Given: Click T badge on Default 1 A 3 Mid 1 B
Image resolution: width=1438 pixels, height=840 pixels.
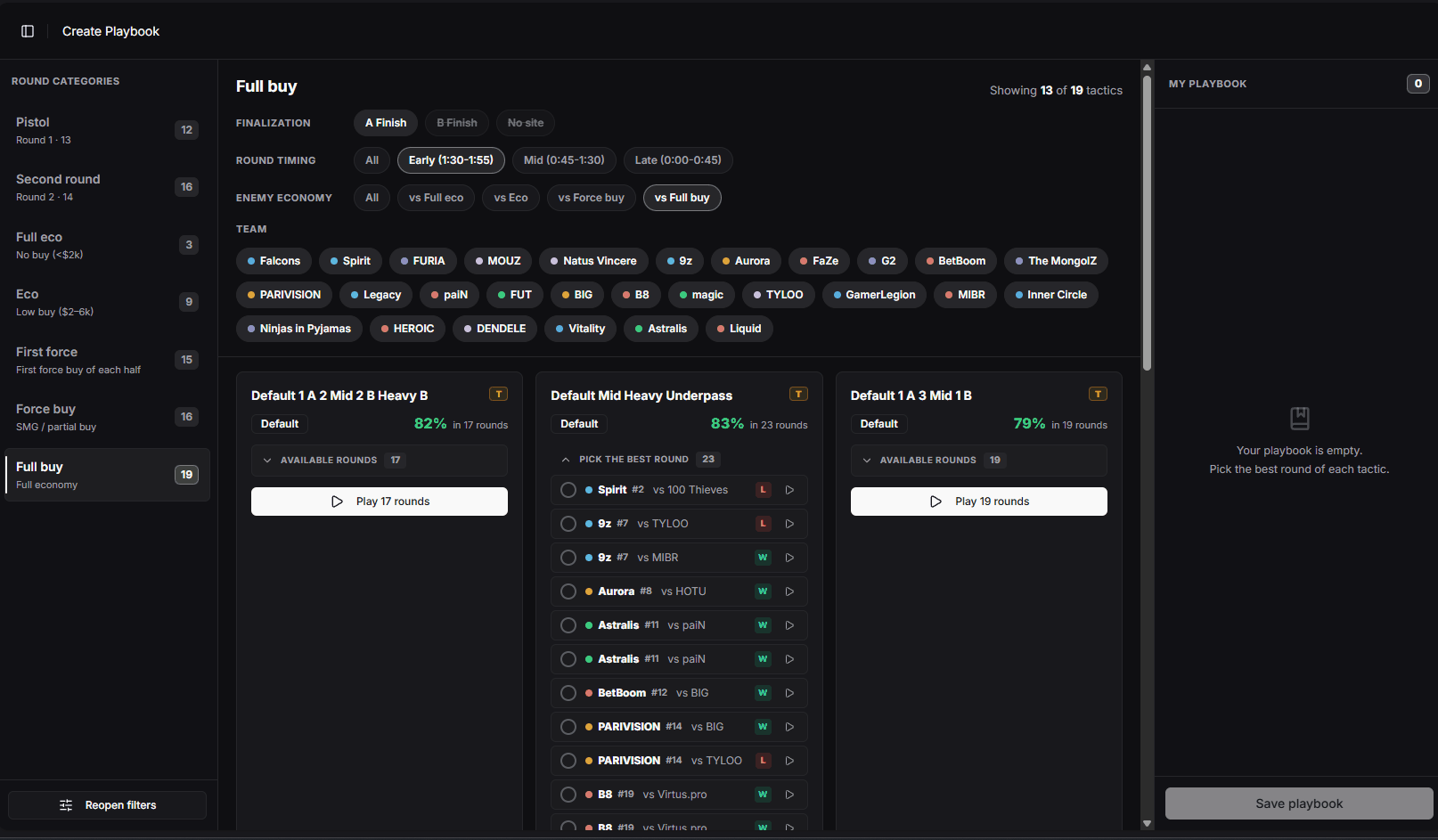Looking at the screenshot, I should (x=1098, y=394).
